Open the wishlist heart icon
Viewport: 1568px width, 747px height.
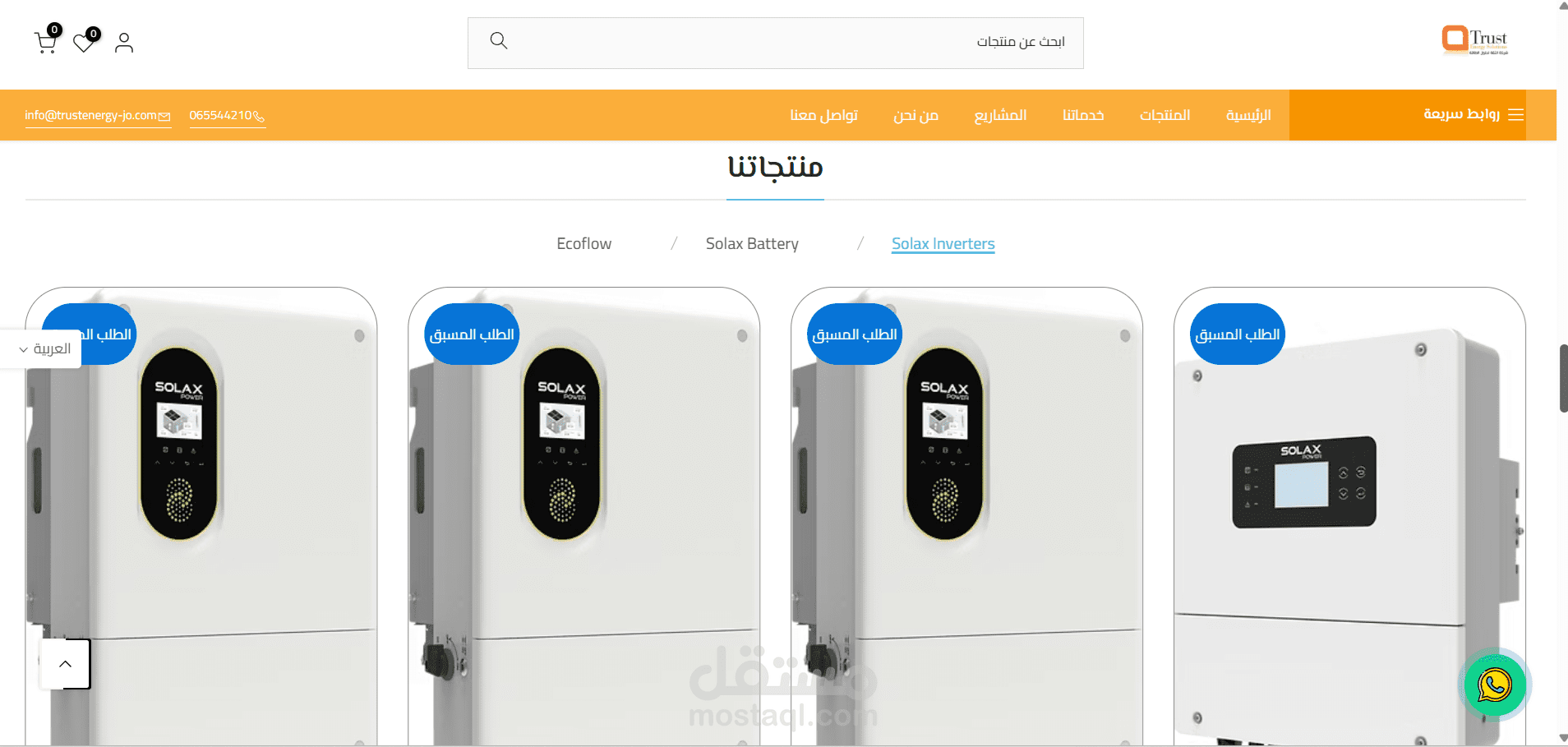[x=85, y=41]
